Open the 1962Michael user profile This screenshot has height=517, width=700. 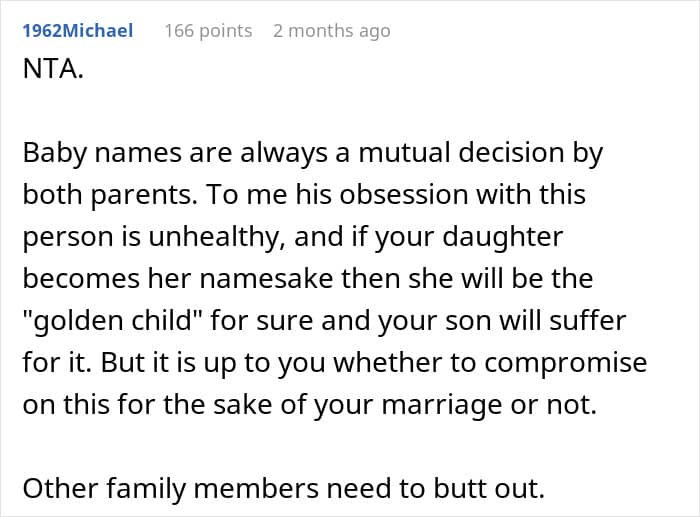pyautogui.click(x=77, y=31)
